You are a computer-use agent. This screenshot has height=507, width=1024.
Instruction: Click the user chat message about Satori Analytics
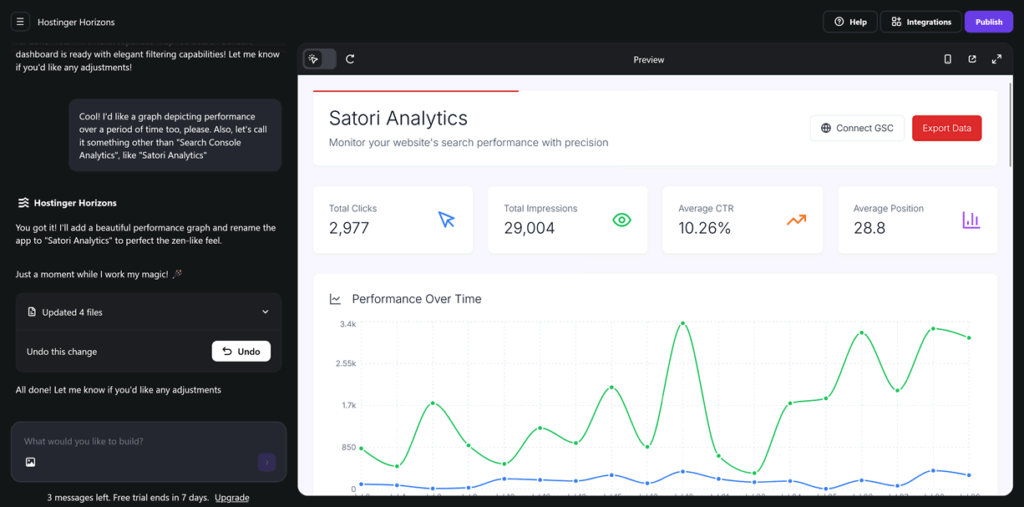click(175, 135)
